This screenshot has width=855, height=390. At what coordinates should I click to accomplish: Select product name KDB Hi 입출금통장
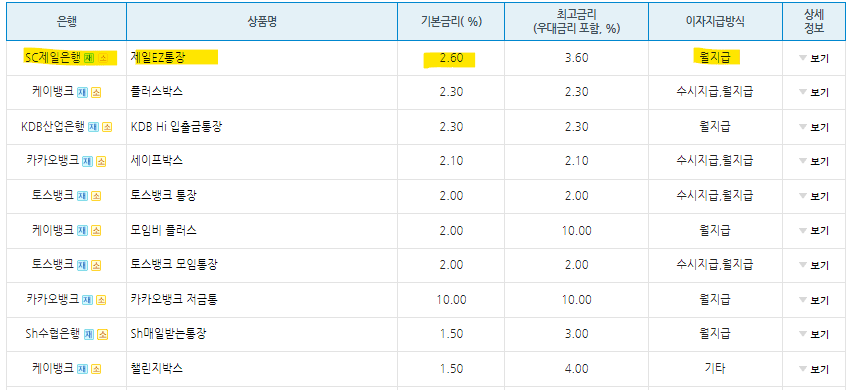[x=177, y=127]
